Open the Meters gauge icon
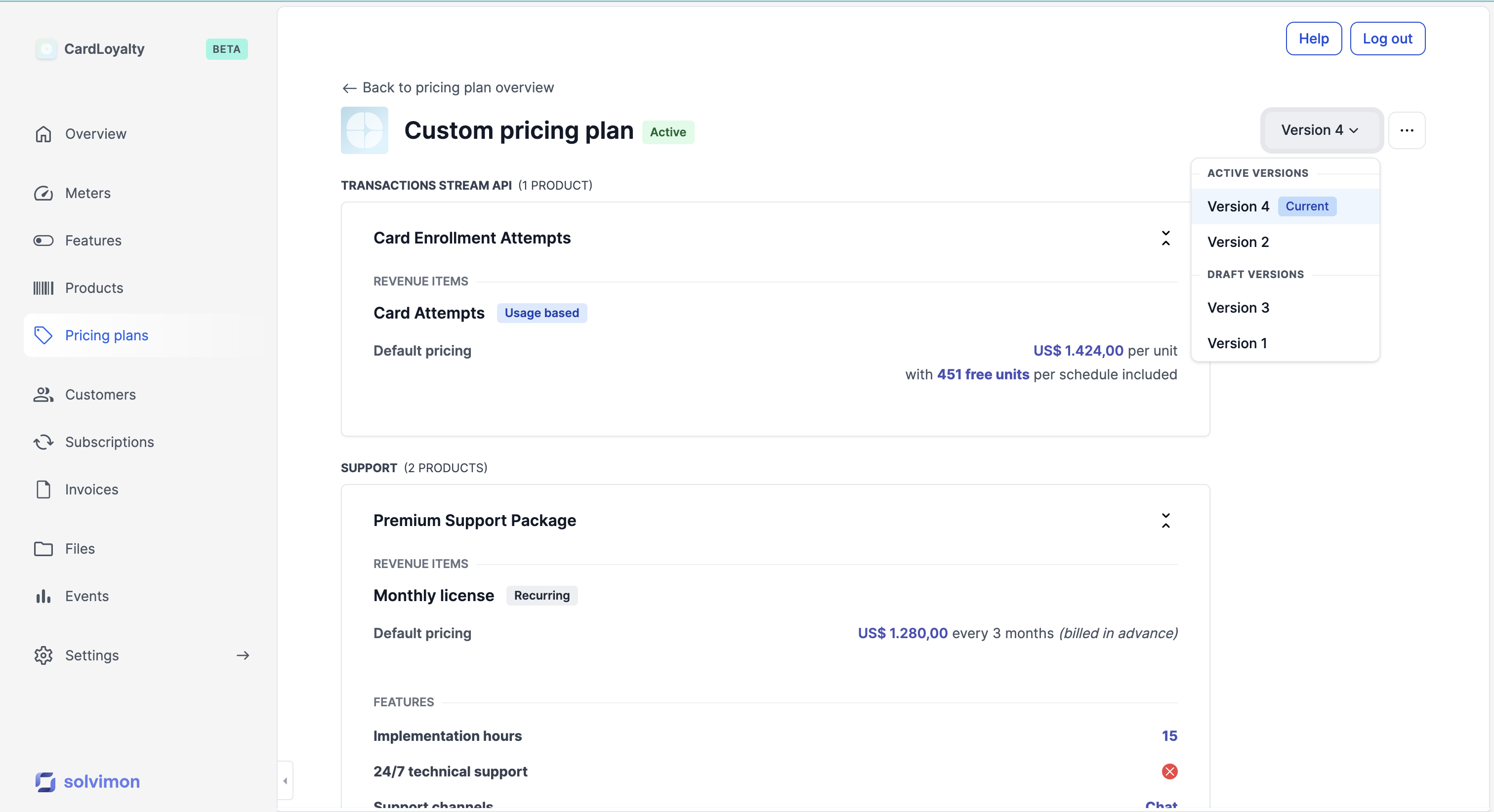 (x=43, y=193)
